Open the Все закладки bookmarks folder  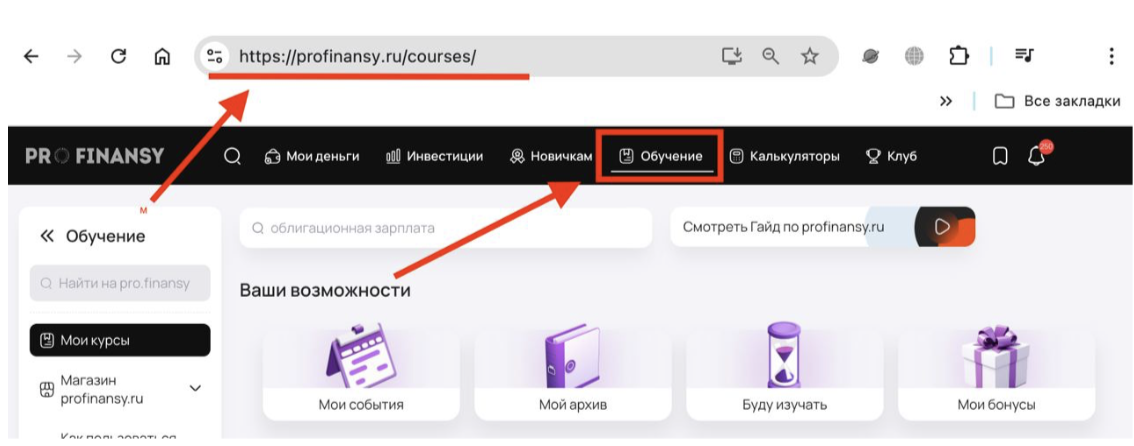point(1057,101)
